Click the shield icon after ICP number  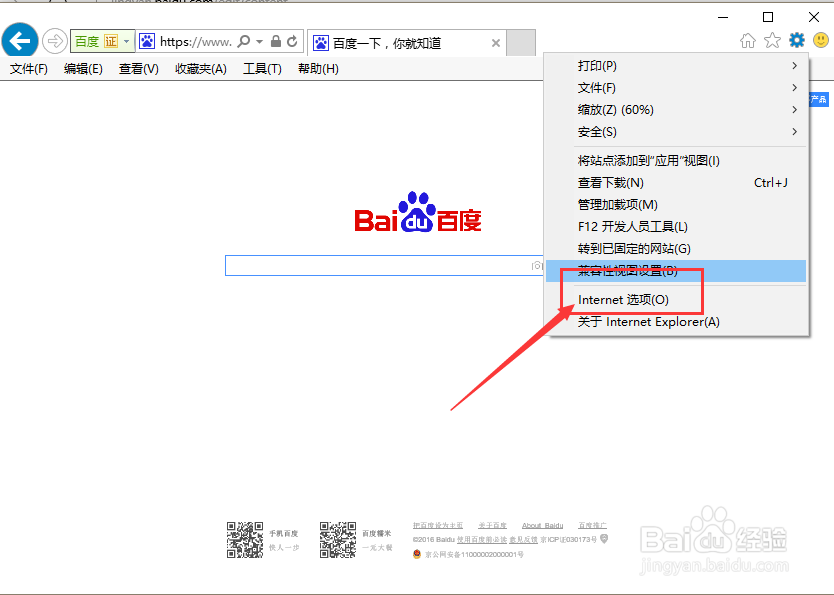tap(604, 539)
